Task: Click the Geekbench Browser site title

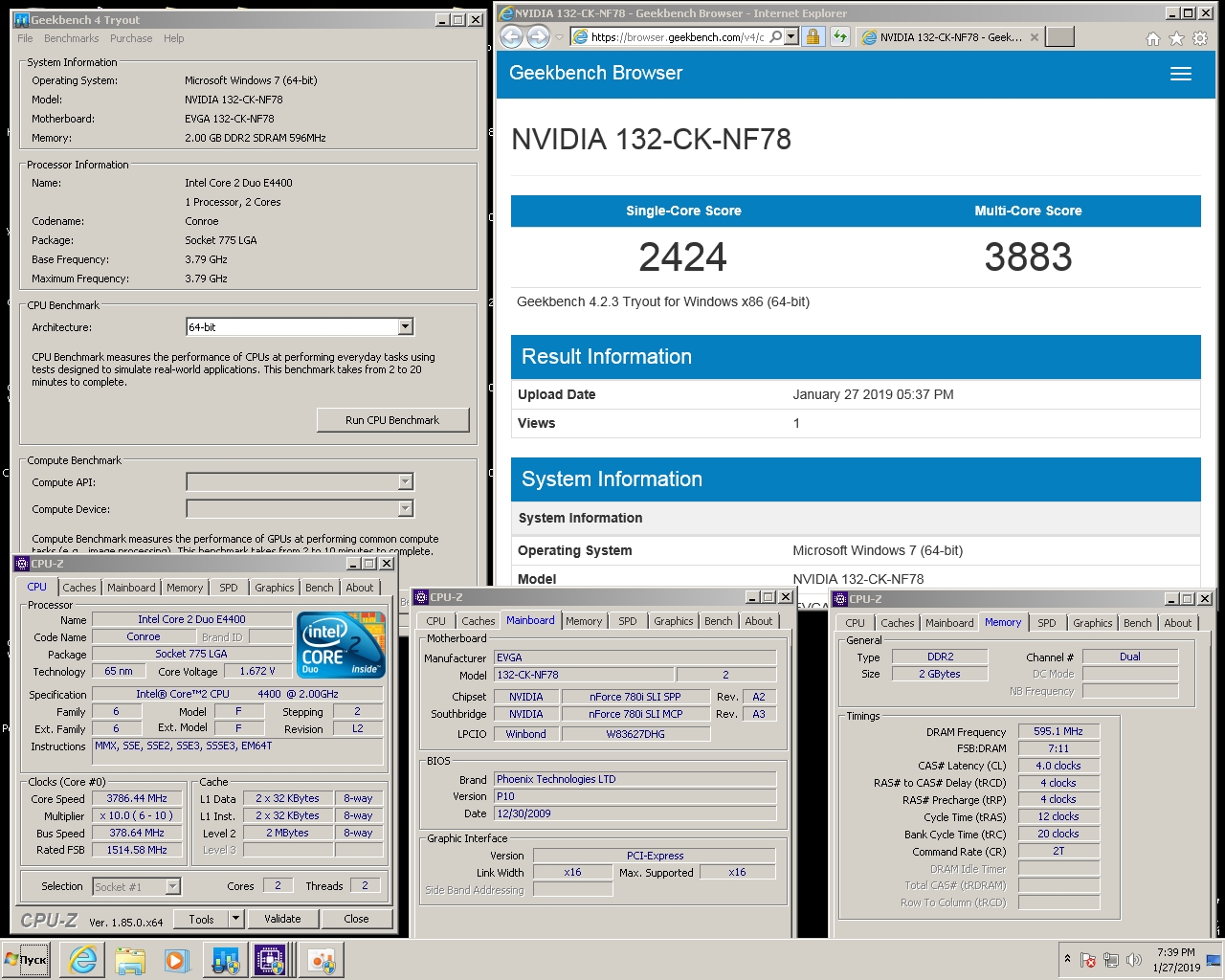Action: click(x=595, y=73)
